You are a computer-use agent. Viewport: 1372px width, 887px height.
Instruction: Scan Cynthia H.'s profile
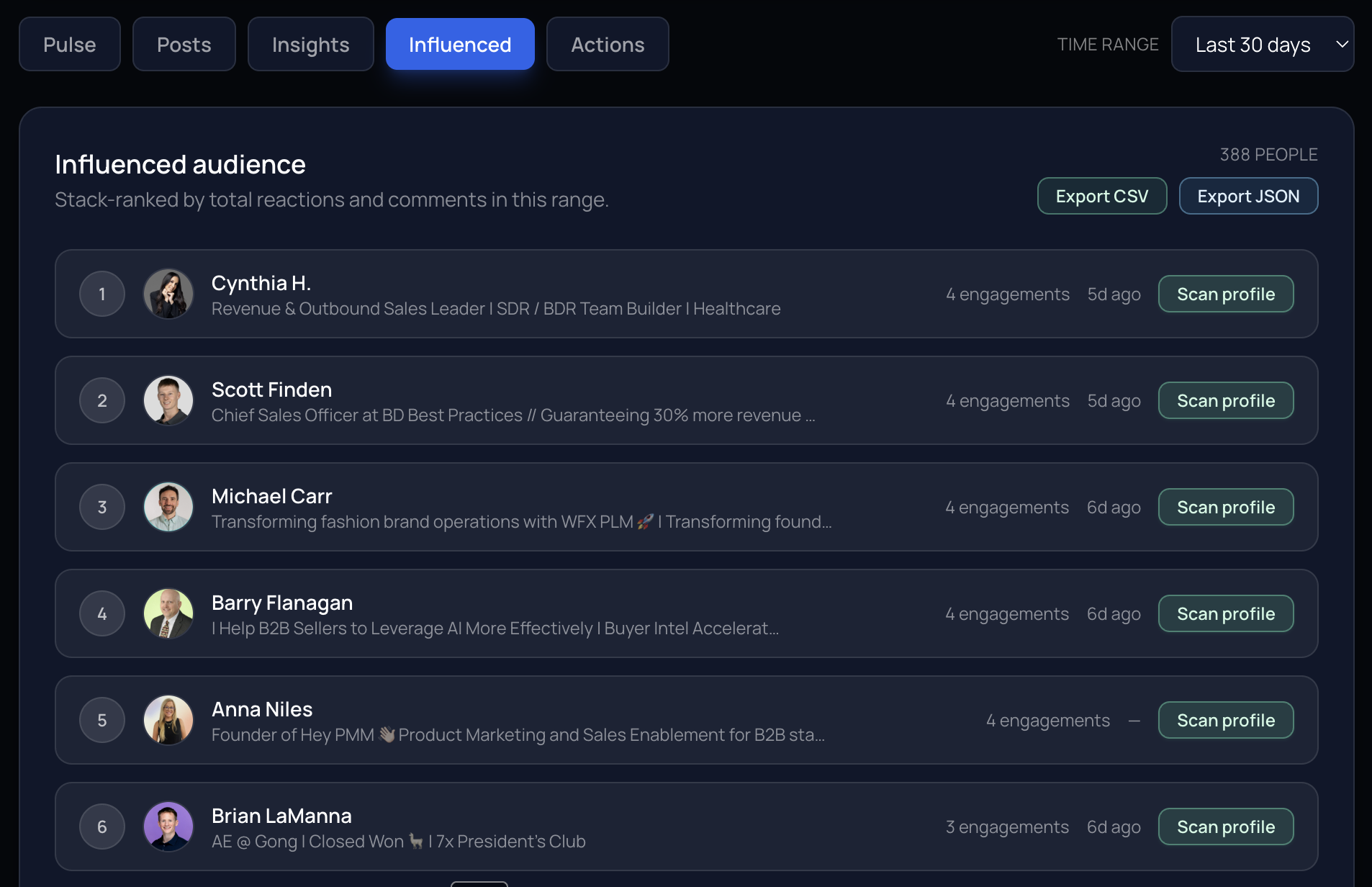click(1226, 294)
